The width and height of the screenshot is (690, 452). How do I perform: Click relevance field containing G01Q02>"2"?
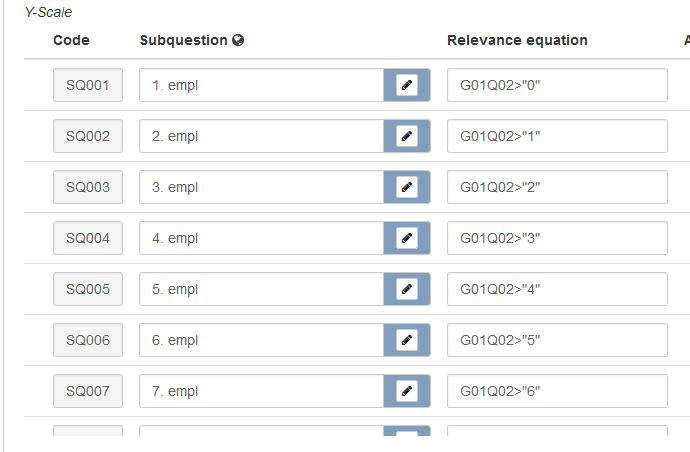click(x=557, y=187)
